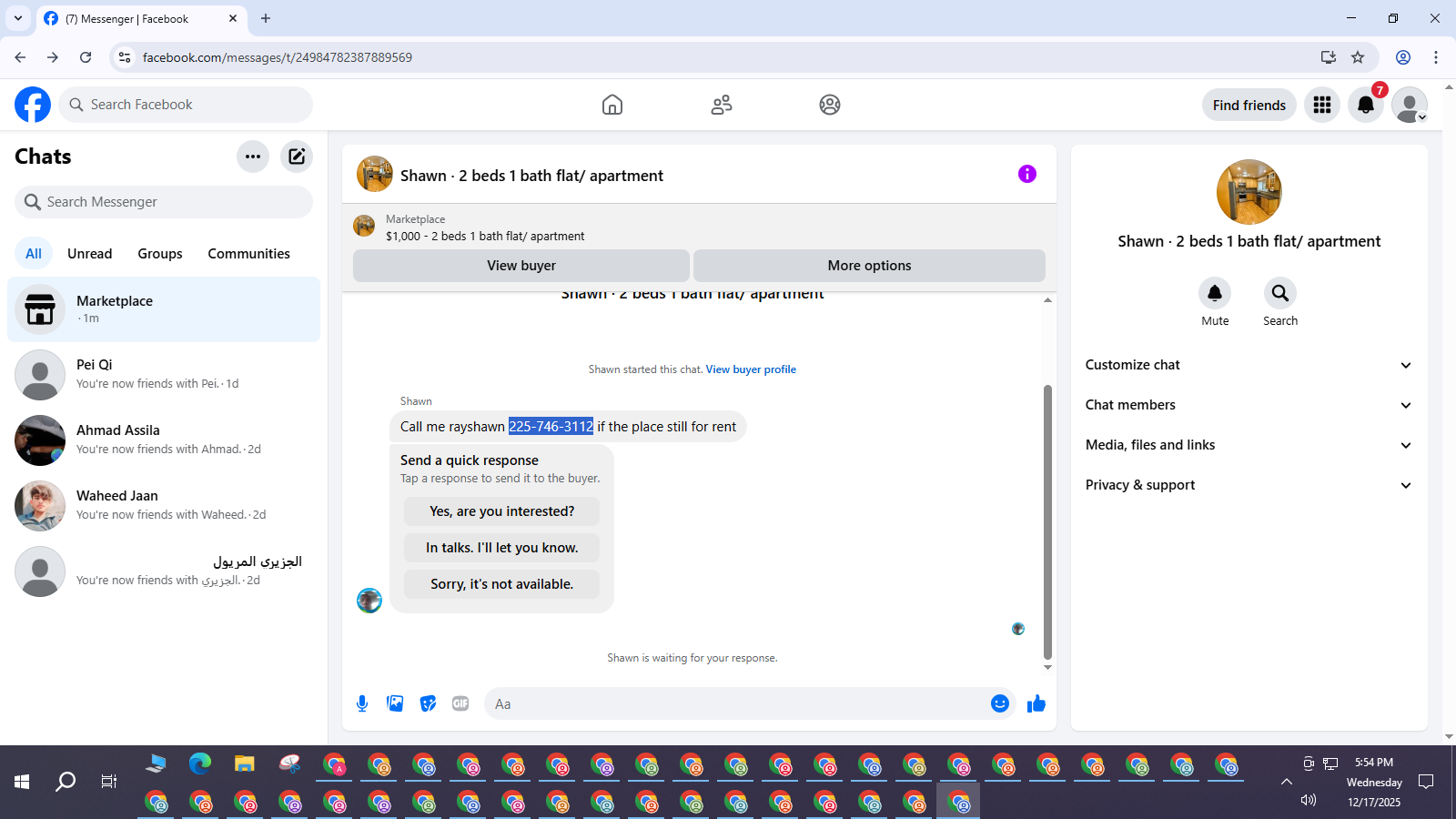This screenshot has height=819, width=1456.
Task: Open the emoji picker
Action: pos(1000,703)
